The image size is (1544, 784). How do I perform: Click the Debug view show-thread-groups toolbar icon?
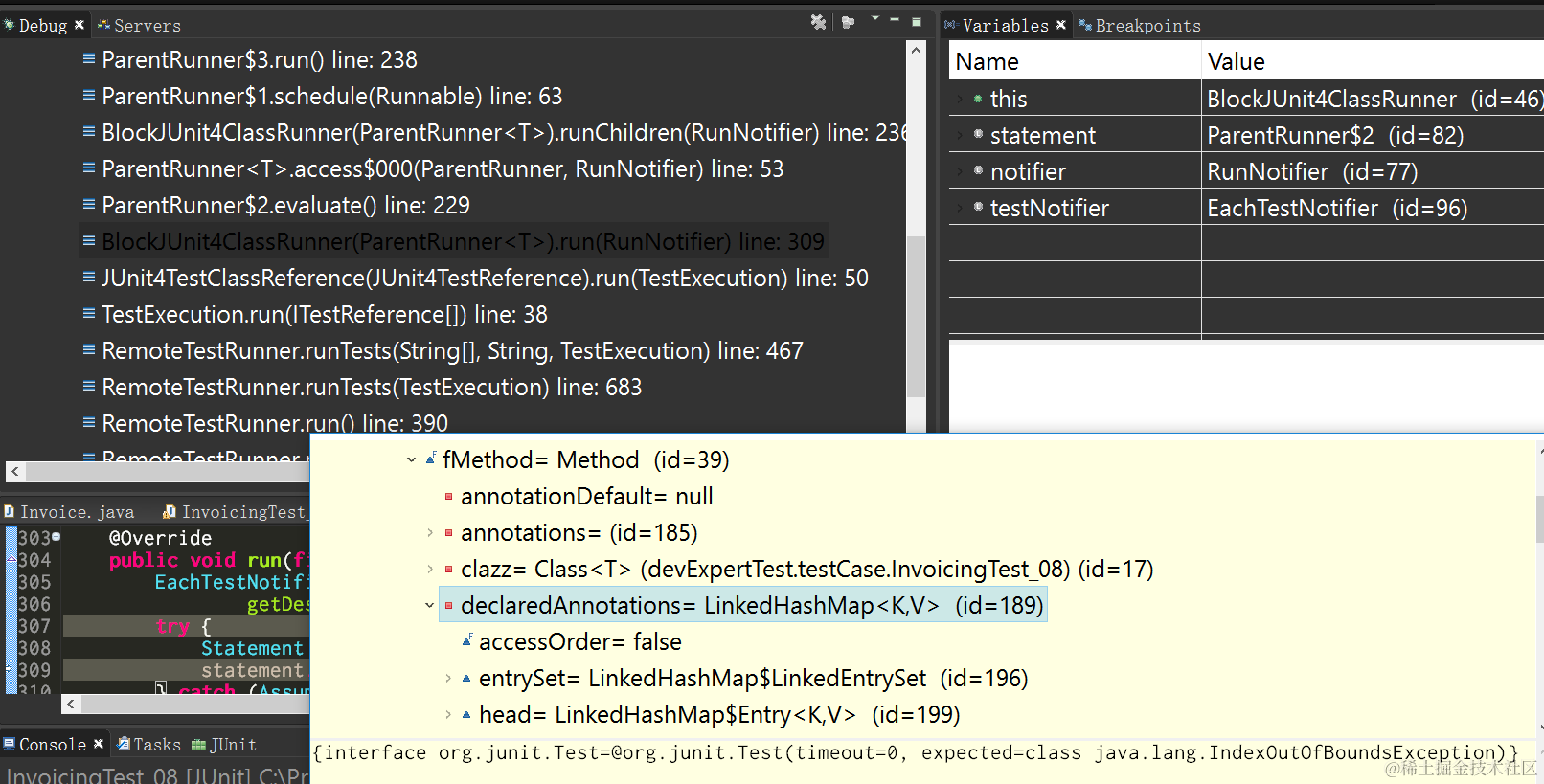848,22
